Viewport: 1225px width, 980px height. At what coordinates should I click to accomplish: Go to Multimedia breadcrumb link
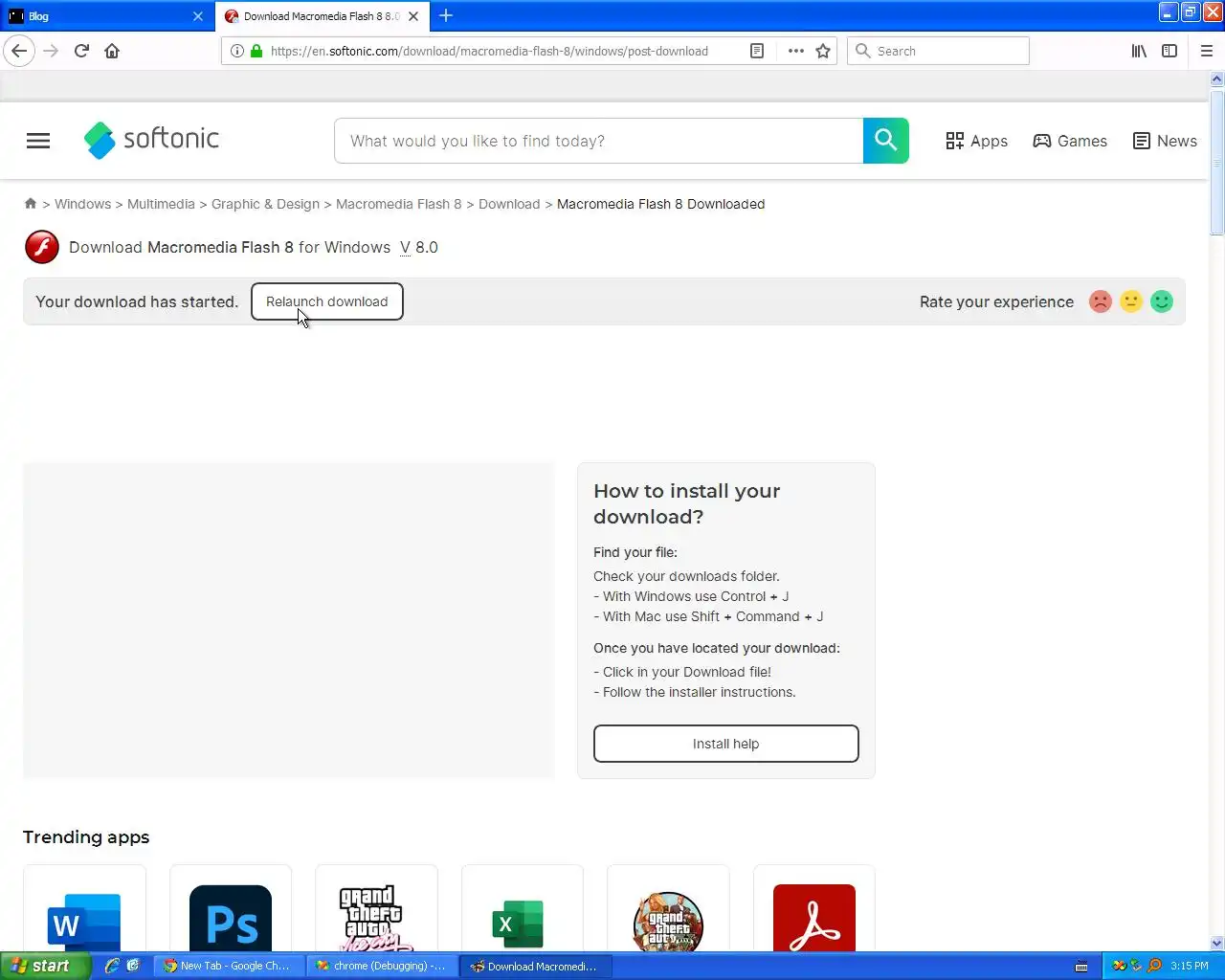coord(161,204)
